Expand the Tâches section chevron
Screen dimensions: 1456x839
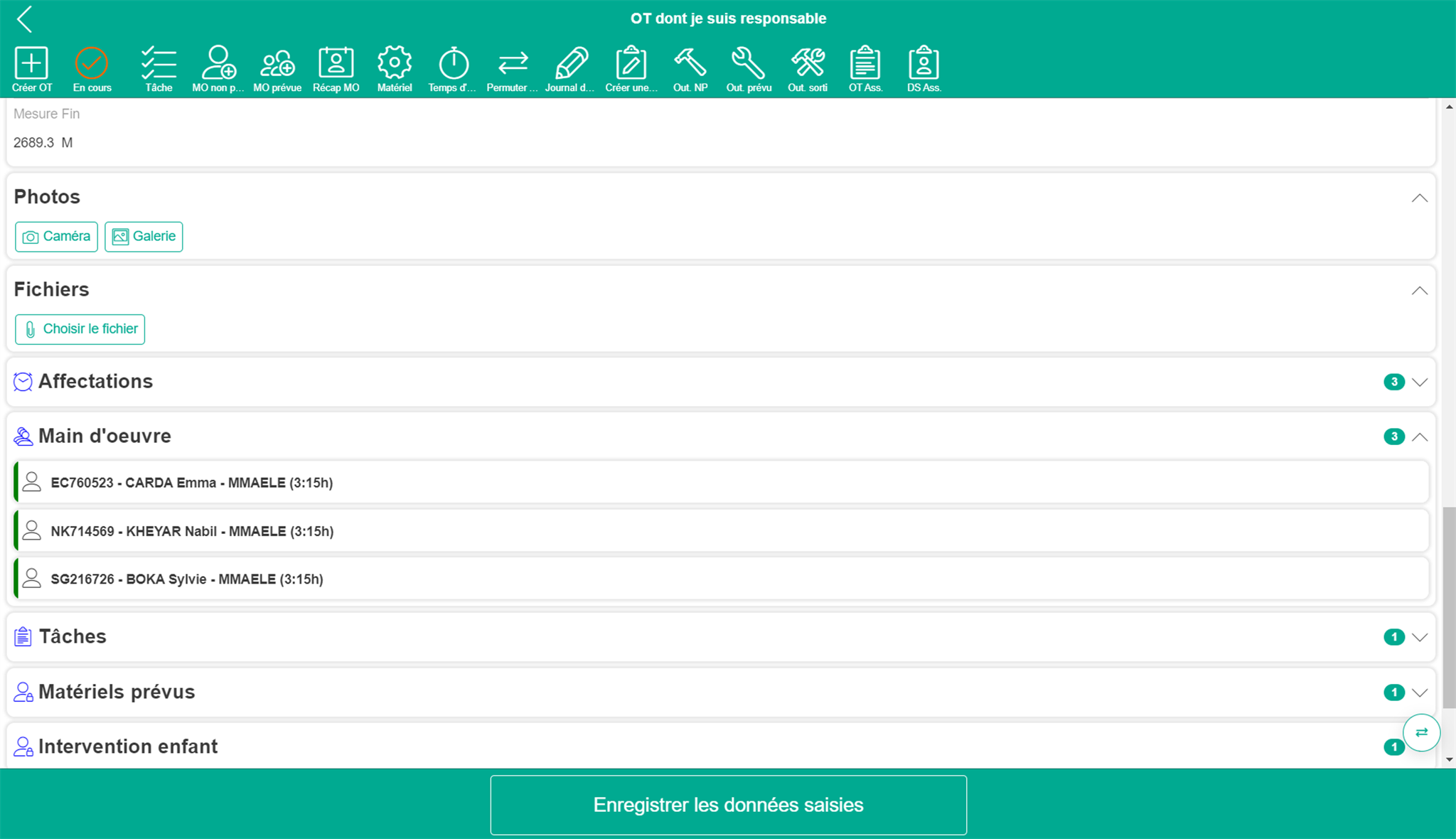coord(1419,637)
